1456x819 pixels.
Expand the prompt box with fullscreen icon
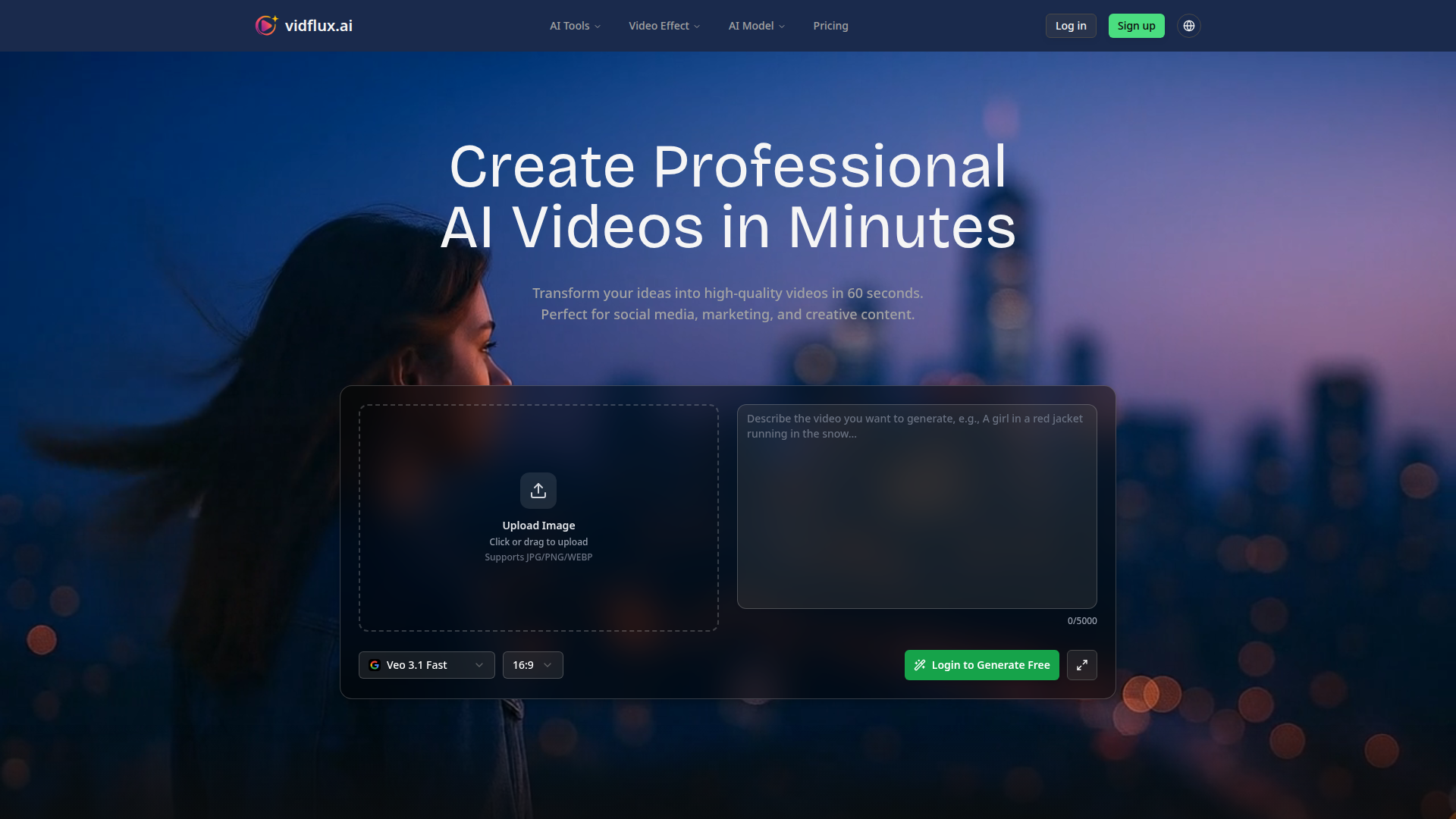coord(1081,665)
